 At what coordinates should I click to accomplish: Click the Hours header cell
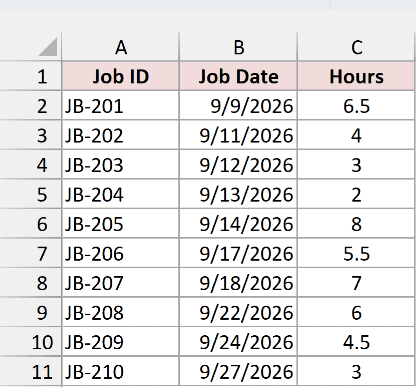coord(356,76)
